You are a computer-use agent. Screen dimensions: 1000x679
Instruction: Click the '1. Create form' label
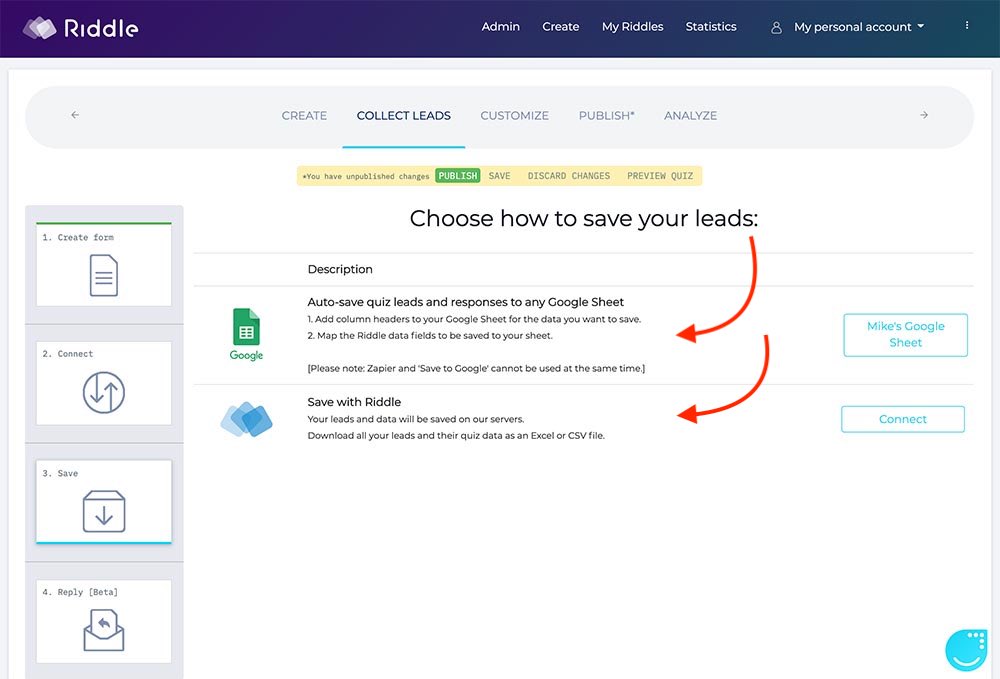click(78, 237)
